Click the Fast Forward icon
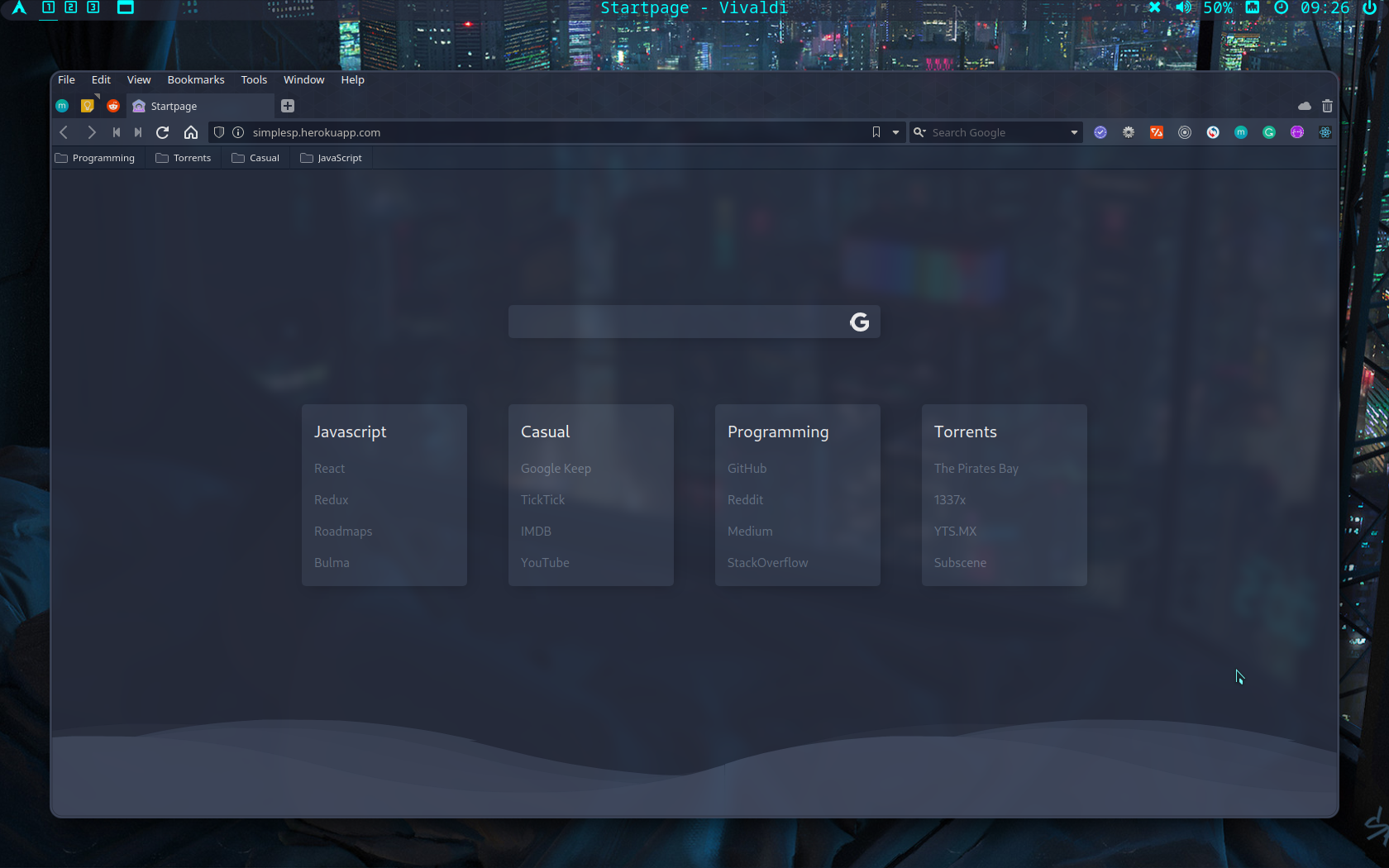The image size is (1389, 868). click(138, 132)
